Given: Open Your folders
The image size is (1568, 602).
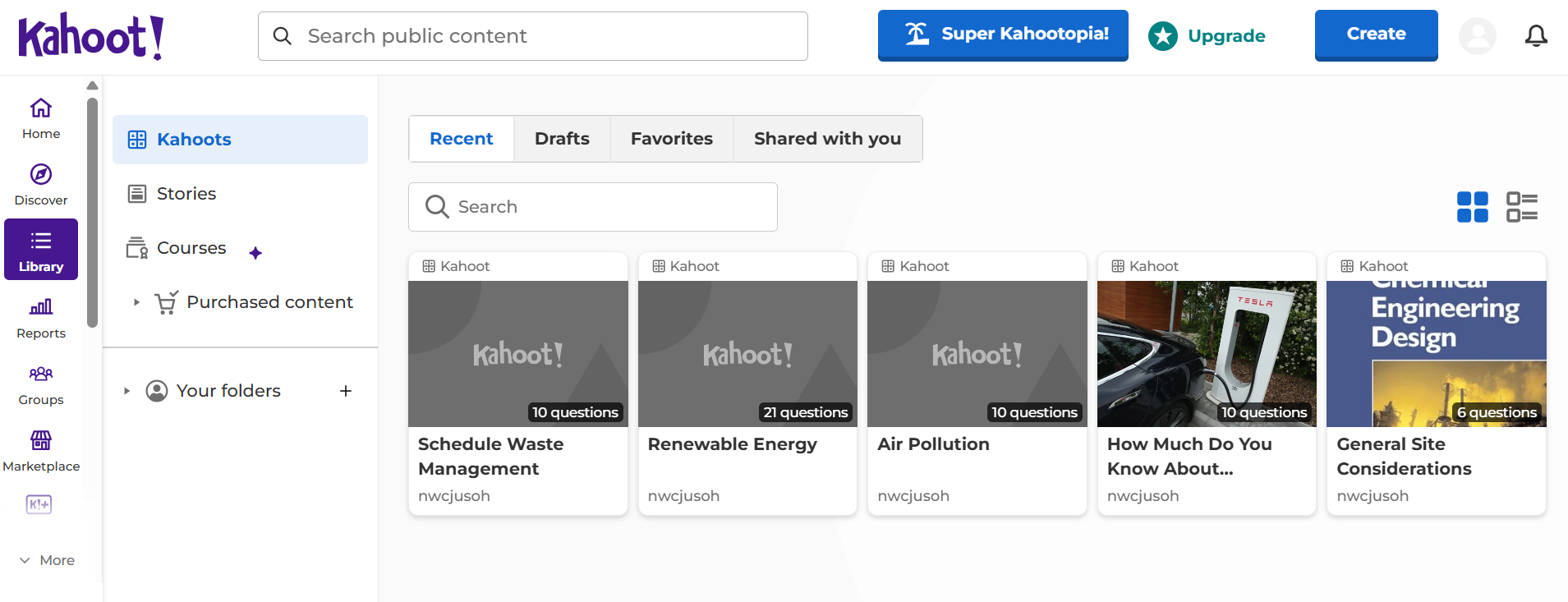Looking at the screenshot, I should (213, 391).
